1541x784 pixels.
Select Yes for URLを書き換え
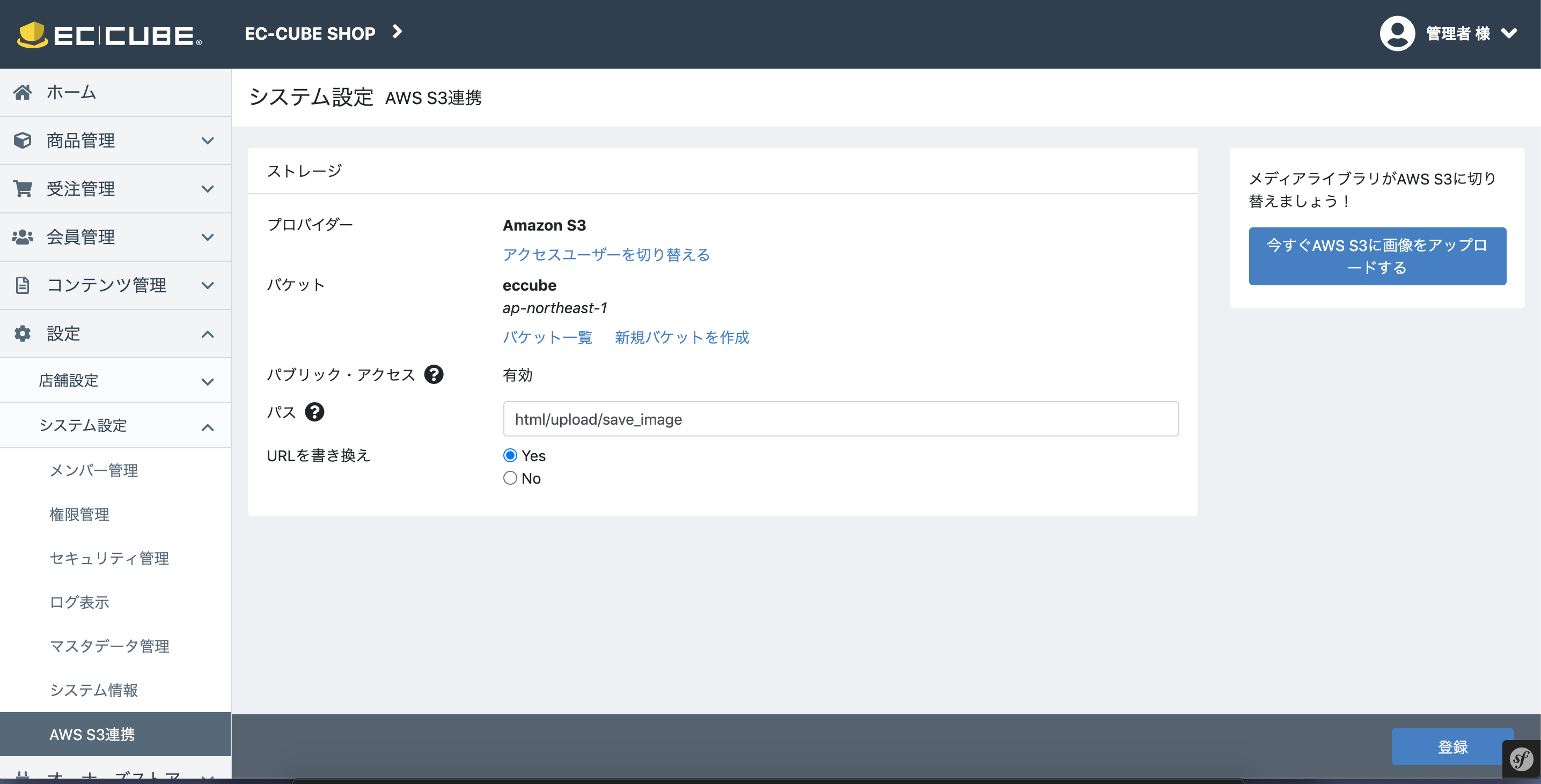(510, 456)
